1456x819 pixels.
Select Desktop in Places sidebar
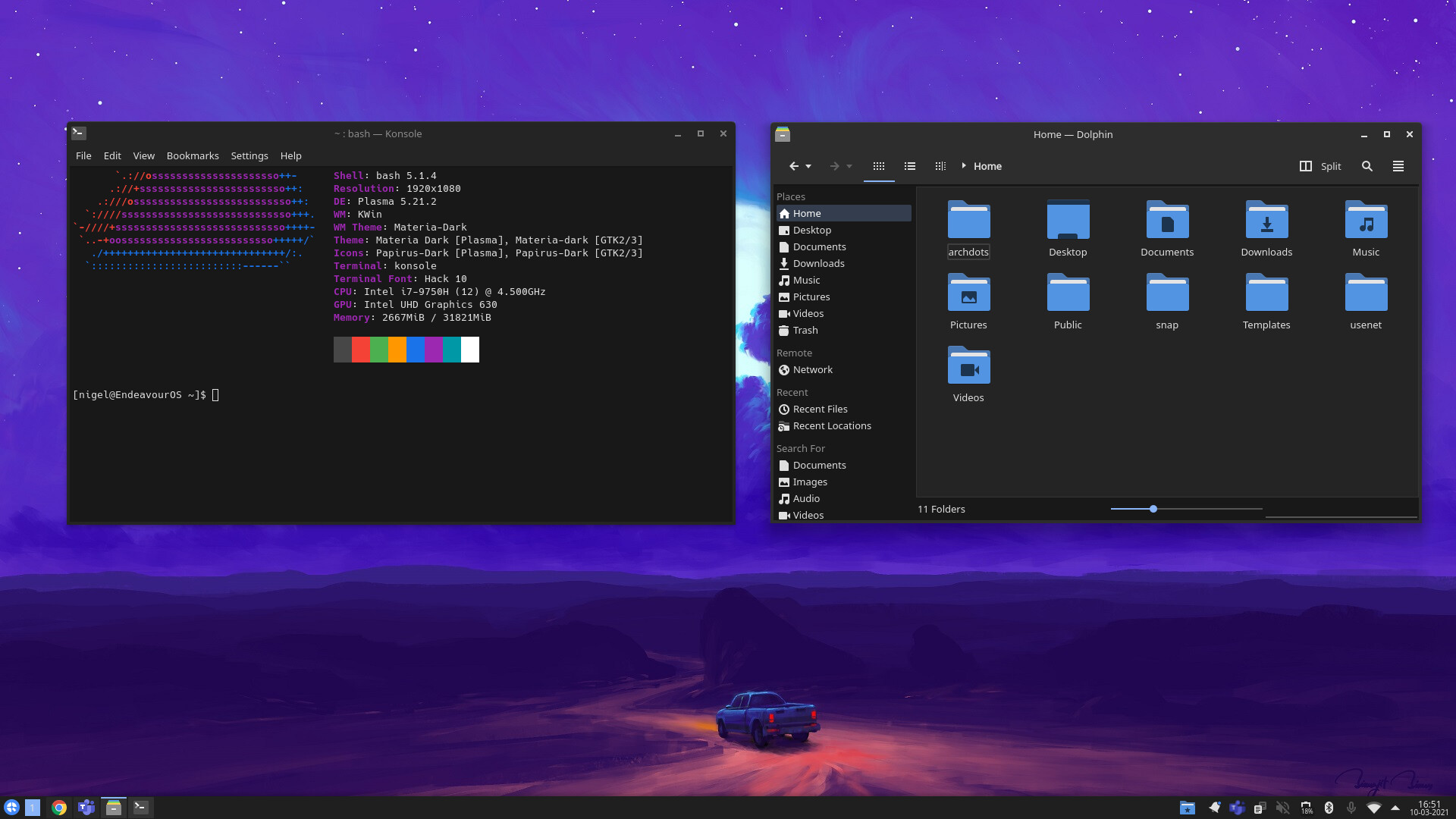click(844, 230)
